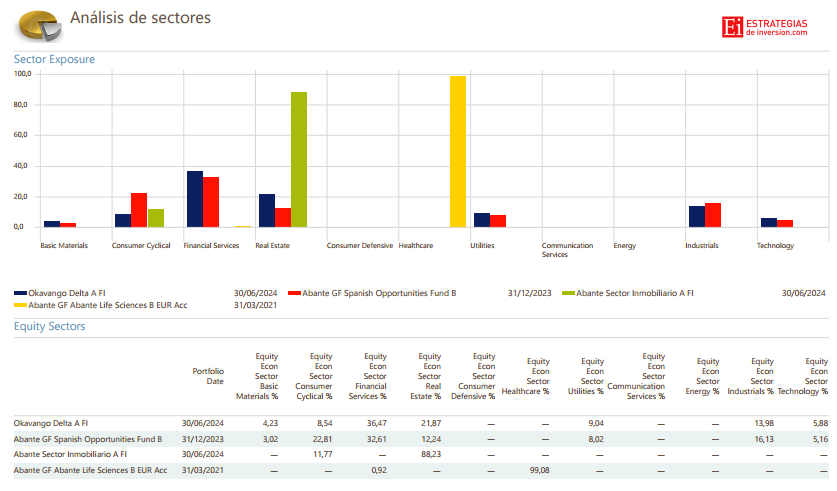Click the Energy axis label

coord(625,246)
